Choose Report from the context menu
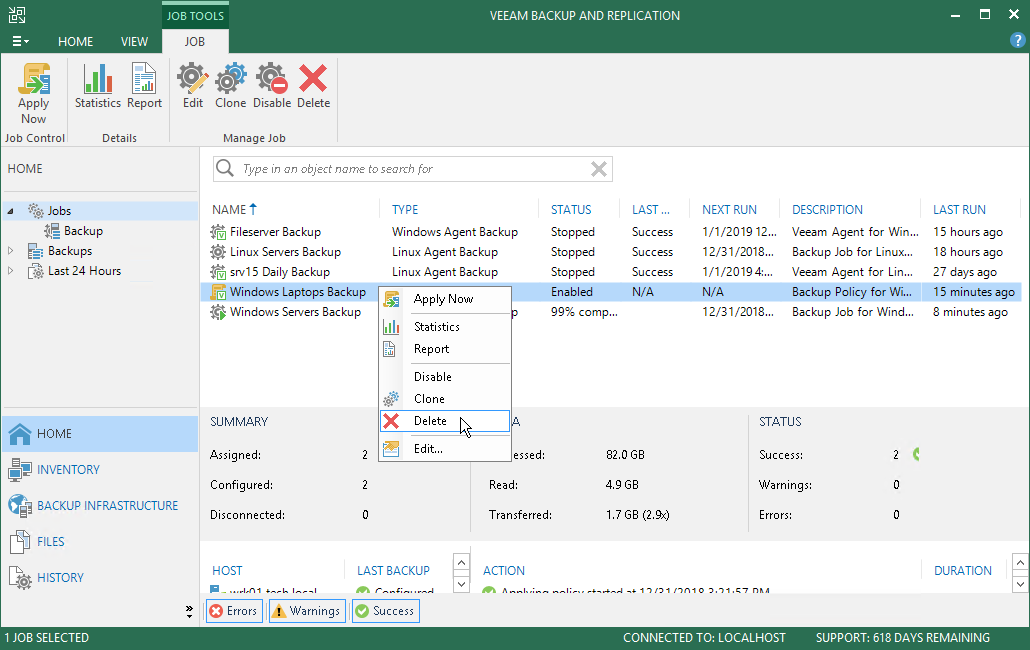Viewport: 1030px width, 650px height. (445, 349)
